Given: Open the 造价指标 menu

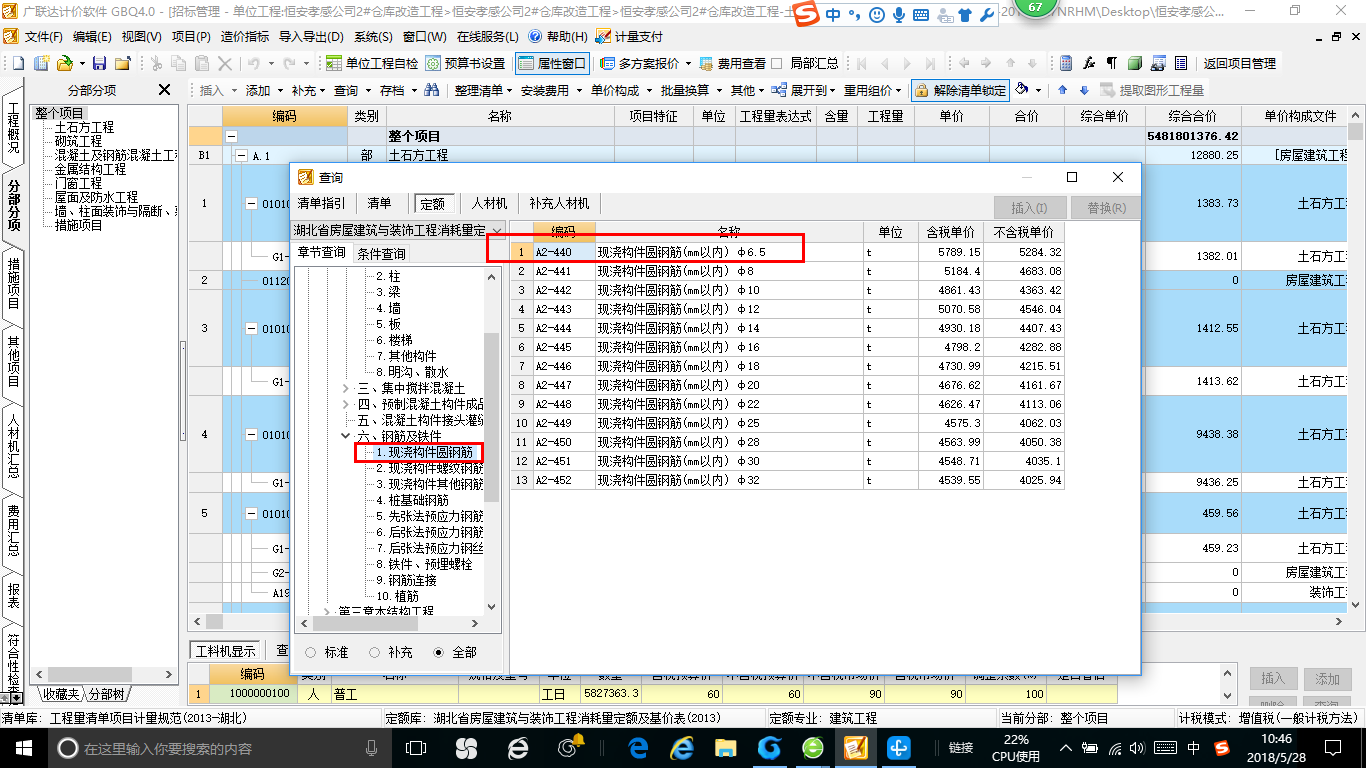Looking at the screenshot, I should tap(245, 36).
